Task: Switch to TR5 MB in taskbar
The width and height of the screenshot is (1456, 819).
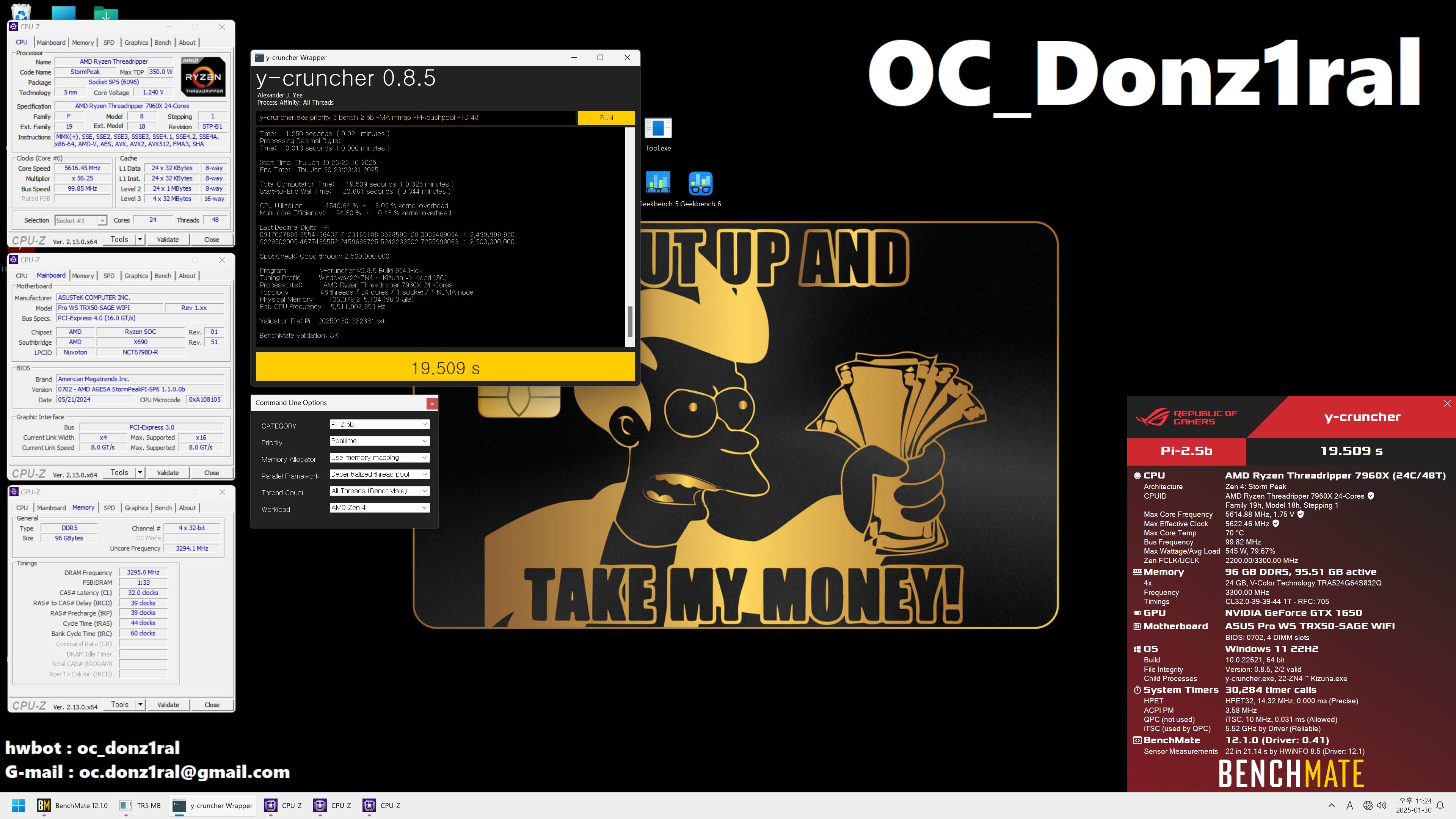Action: [x=141, y=805]
